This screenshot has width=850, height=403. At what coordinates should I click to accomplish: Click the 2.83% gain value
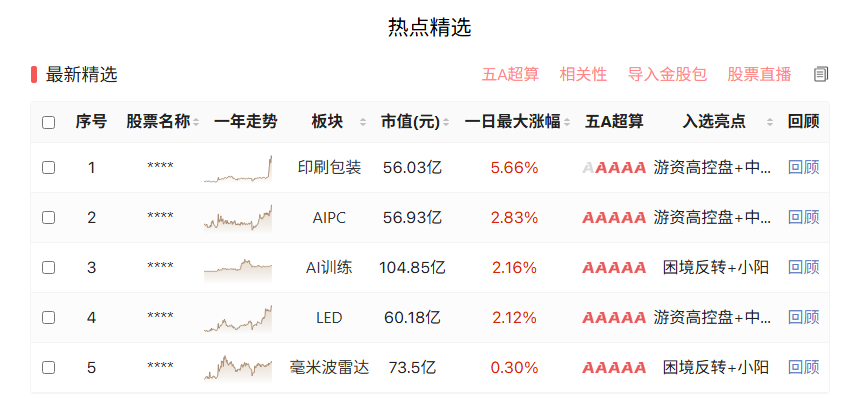(514, 218)
